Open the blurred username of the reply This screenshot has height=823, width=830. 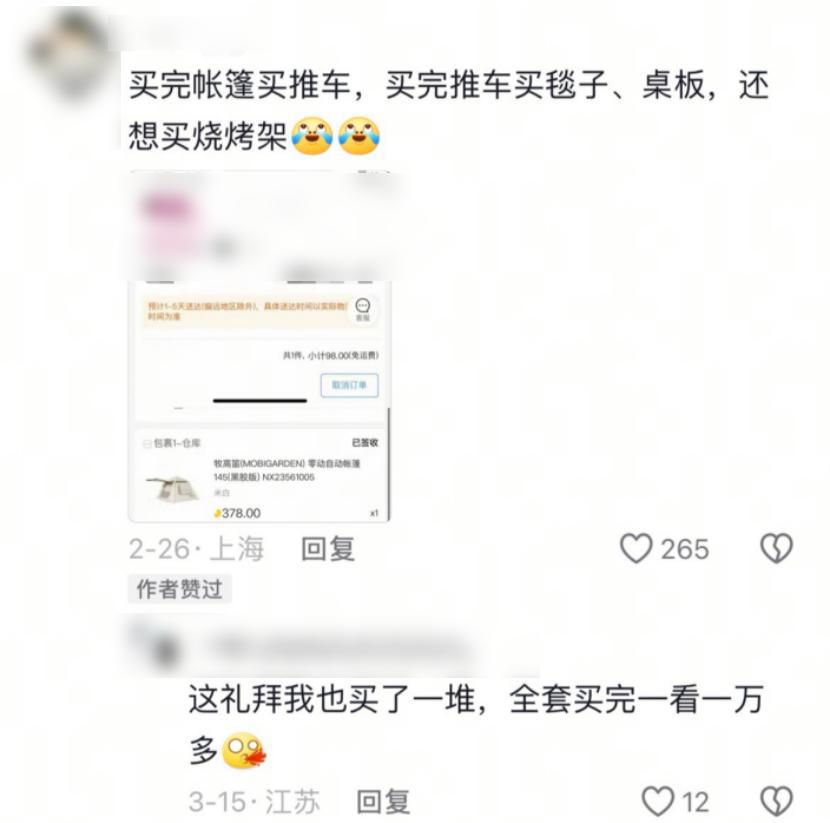(339, 648)
